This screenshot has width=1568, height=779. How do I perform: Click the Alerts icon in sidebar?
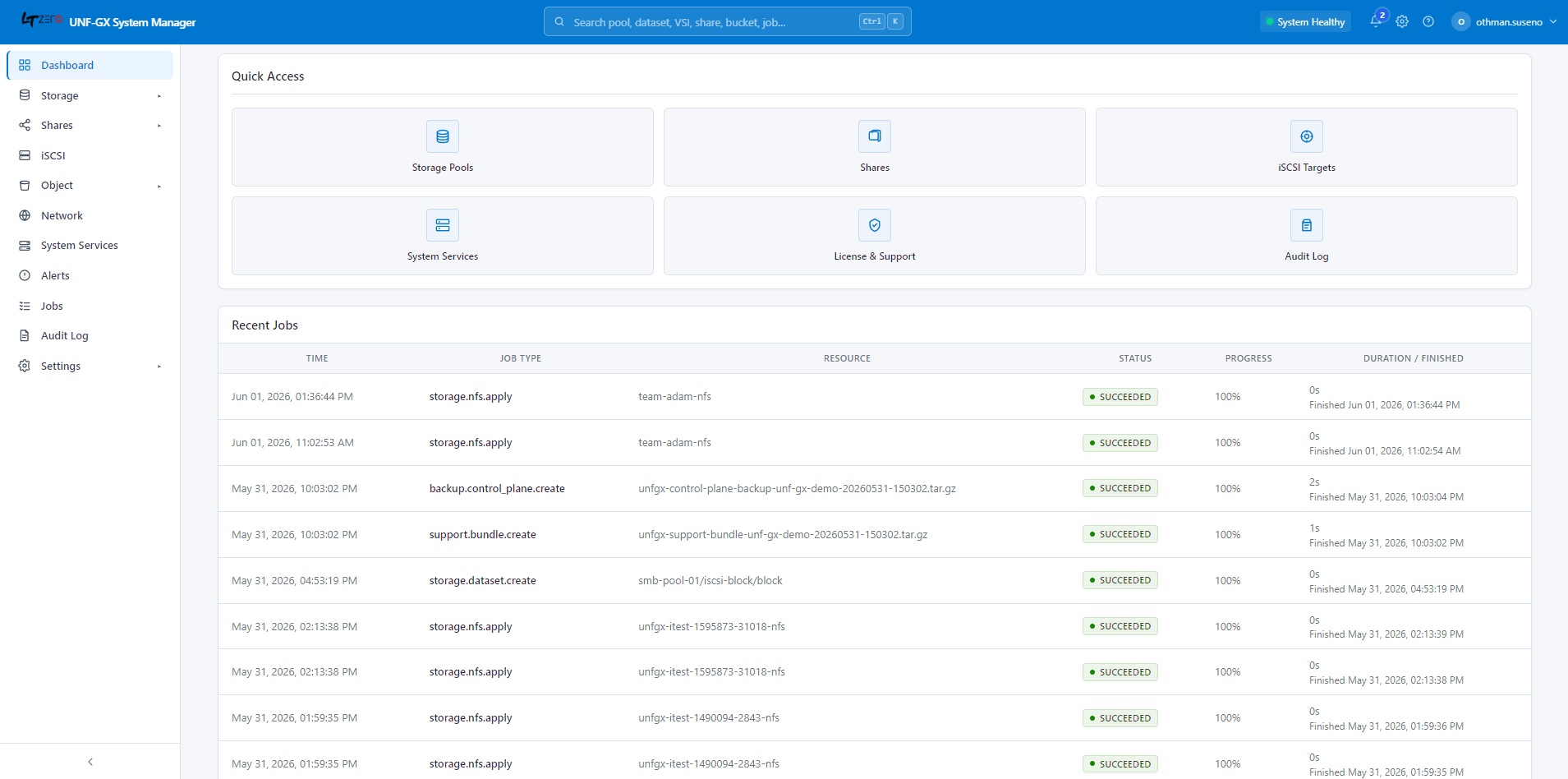(x=25, y=275)
